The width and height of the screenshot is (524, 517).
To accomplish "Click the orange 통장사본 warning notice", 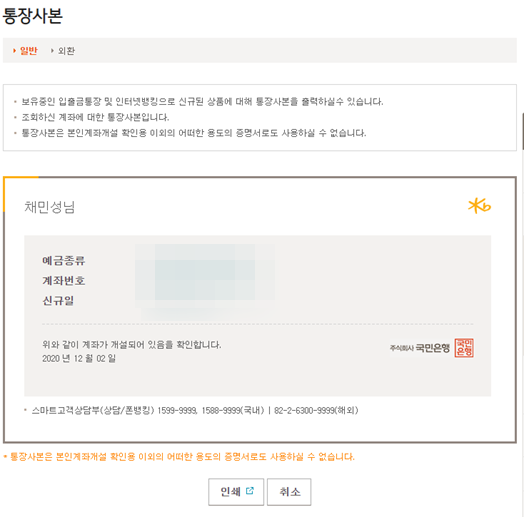I will coord(182,457).
